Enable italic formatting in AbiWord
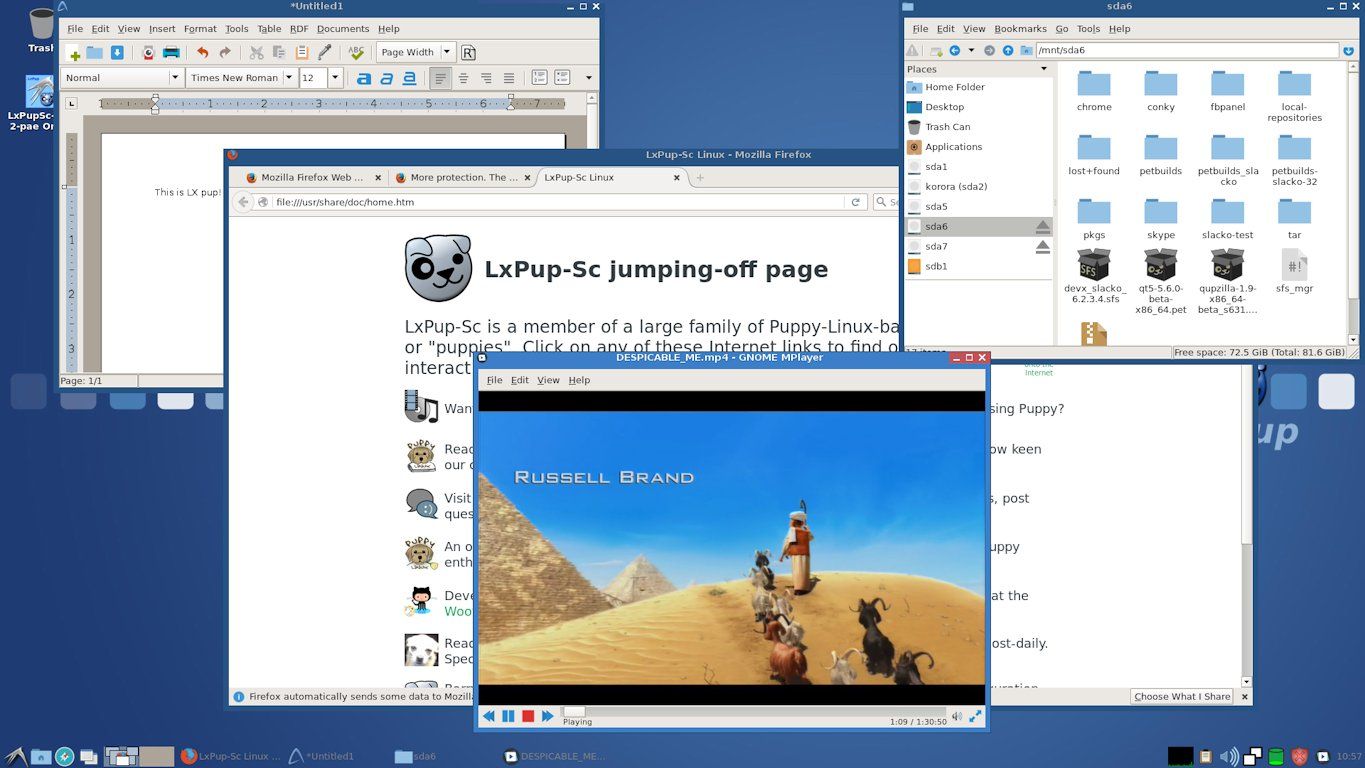Viewport: 1365px width, 768px height. click(x=386, y=77)
